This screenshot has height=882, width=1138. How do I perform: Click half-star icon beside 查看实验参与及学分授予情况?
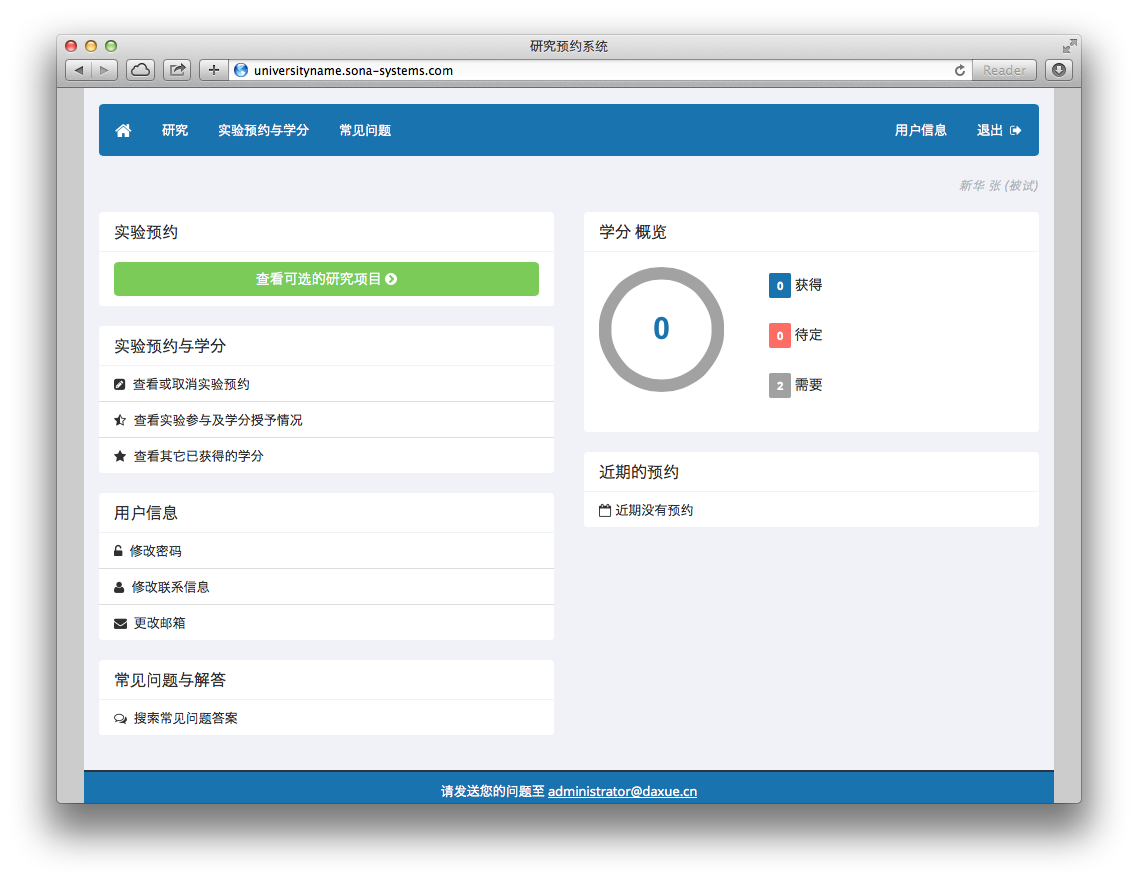(x=120, y=420)
